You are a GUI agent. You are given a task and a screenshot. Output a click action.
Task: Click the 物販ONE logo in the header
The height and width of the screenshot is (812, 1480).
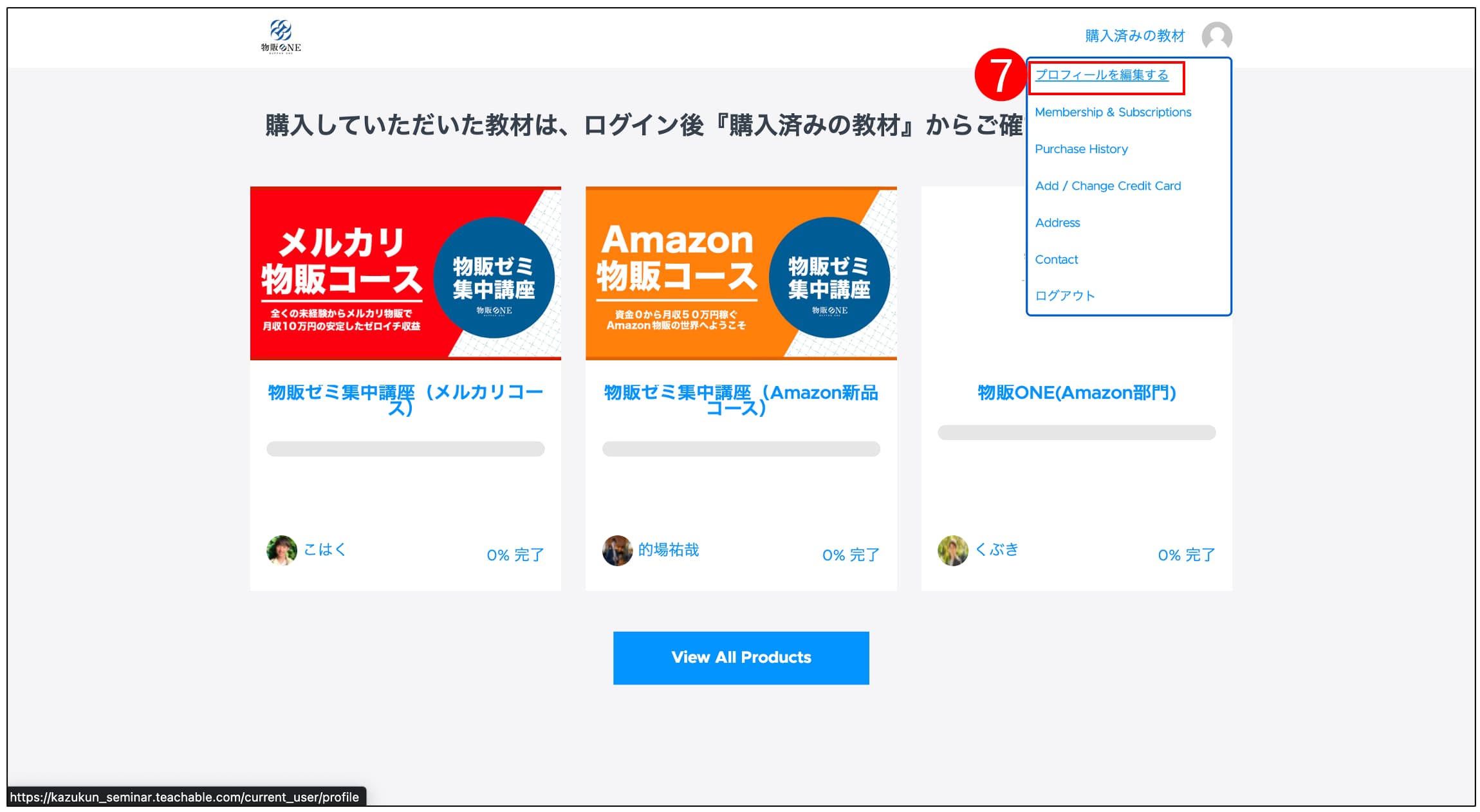(281, 36)
